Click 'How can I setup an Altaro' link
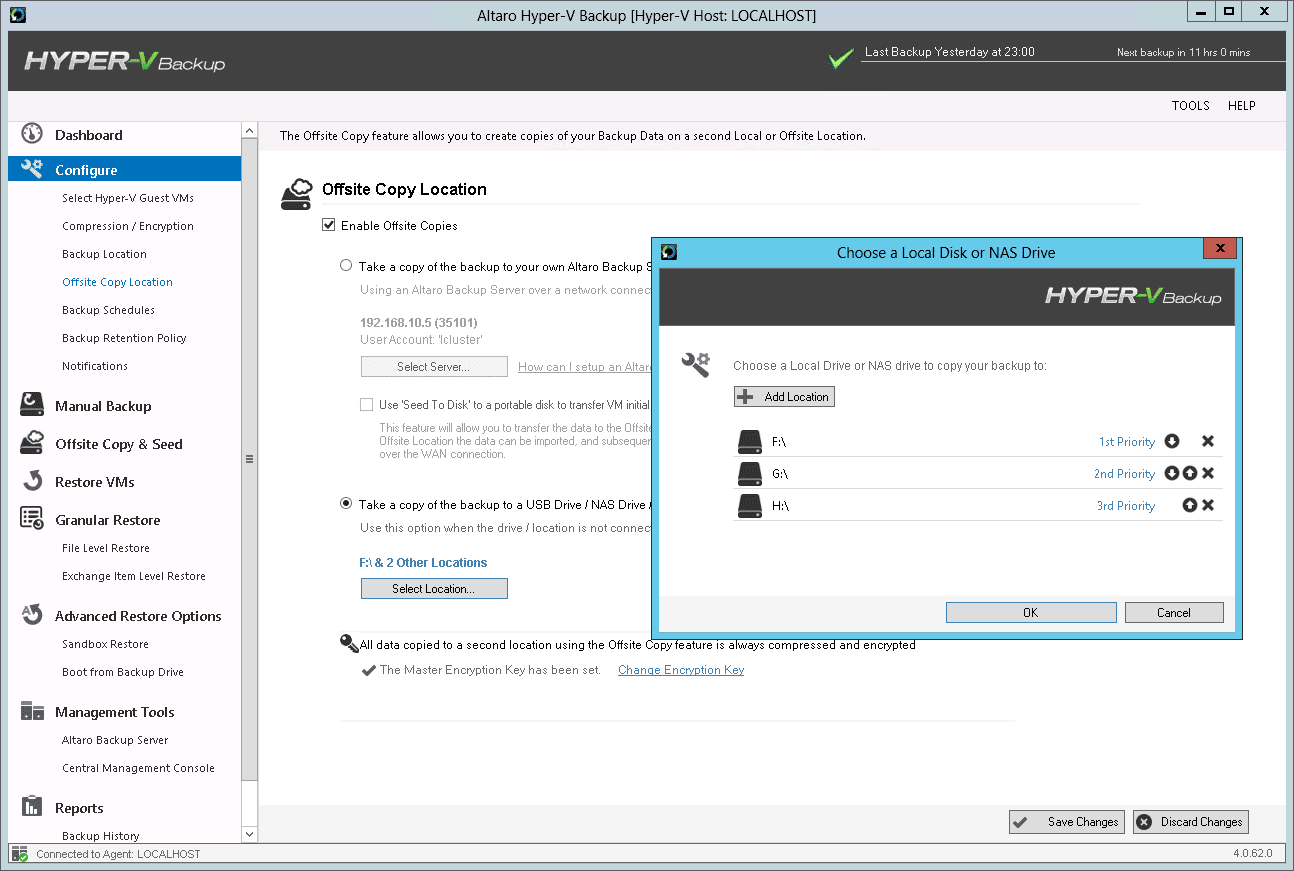This screenshot has width=1294, height=871. click(x=585, y=367)
